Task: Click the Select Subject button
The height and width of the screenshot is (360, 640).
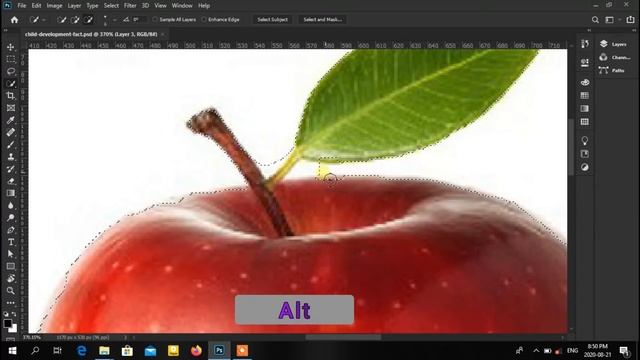Action: tap(272, 20)
